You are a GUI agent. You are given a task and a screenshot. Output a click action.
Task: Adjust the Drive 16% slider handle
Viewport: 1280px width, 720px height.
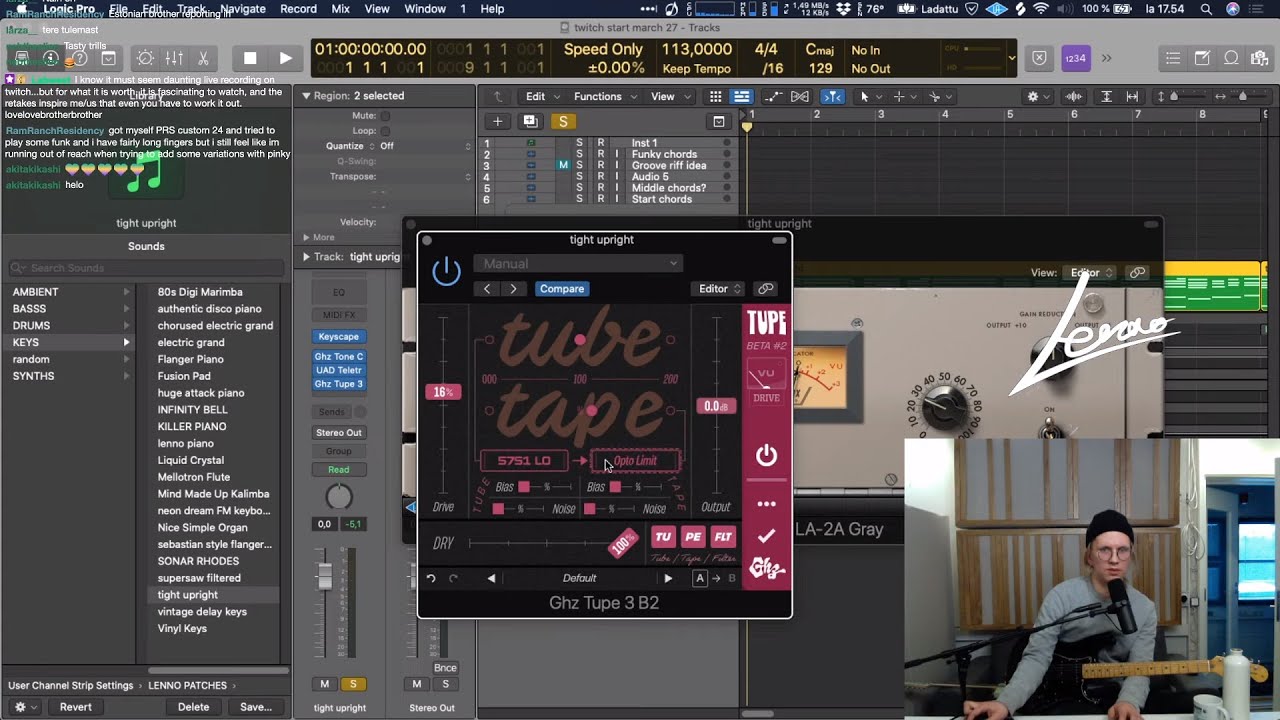pos(442,392)
